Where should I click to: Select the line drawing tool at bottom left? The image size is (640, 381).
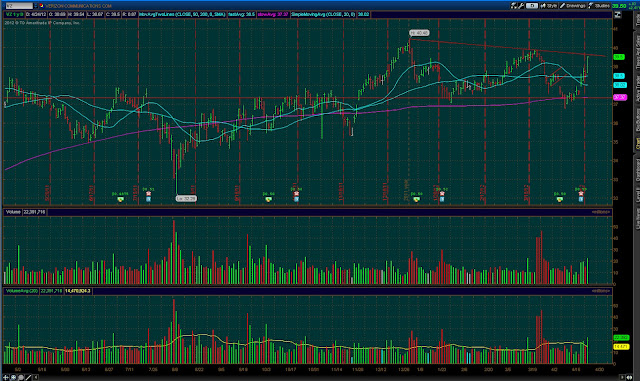[28, 377]
